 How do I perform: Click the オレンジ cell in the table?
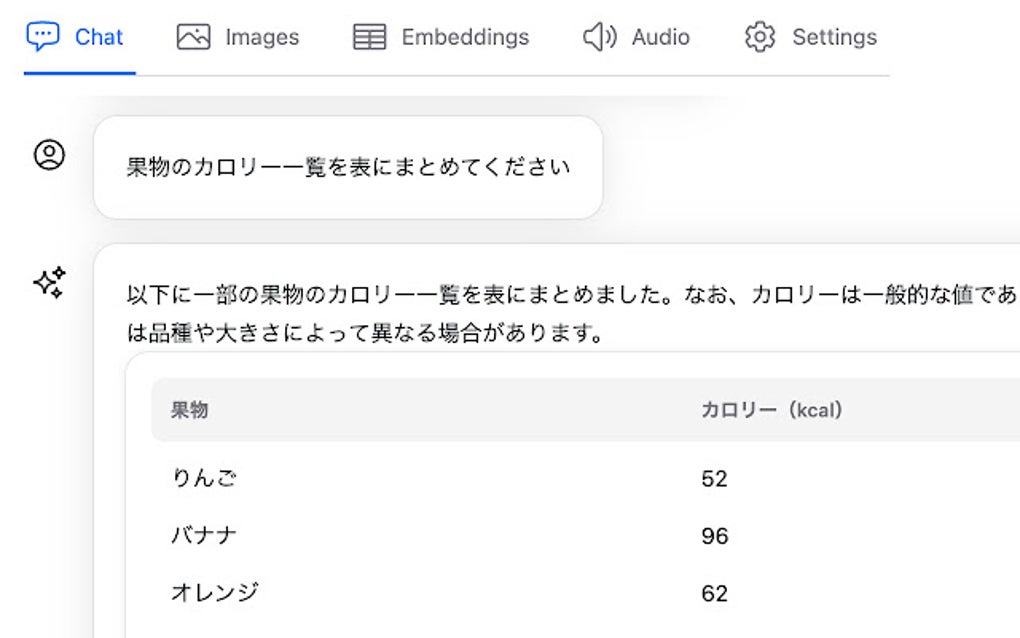214,593
